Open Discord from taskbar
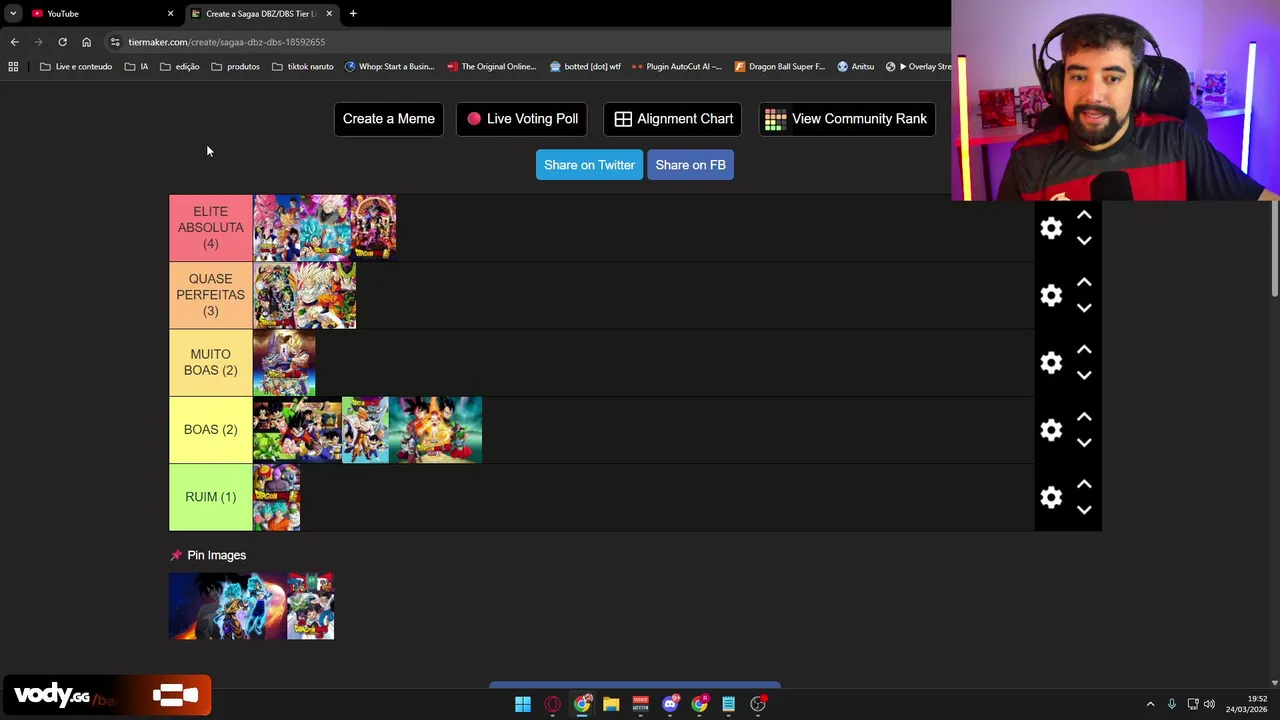1280x720 pixels. coord(670,704)
